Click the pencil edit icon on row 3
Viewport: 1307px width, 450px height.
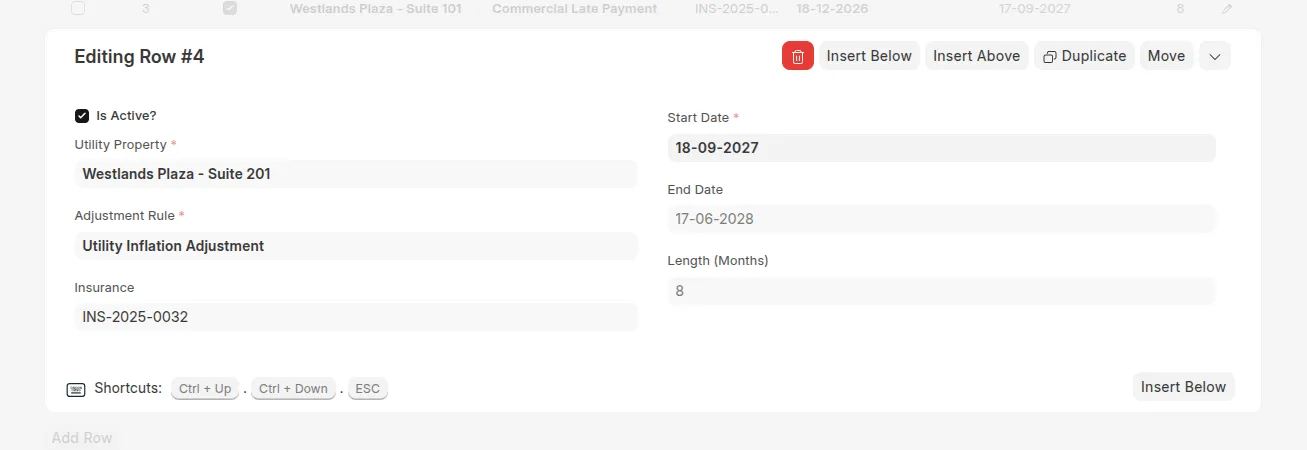coord(1227,9)
